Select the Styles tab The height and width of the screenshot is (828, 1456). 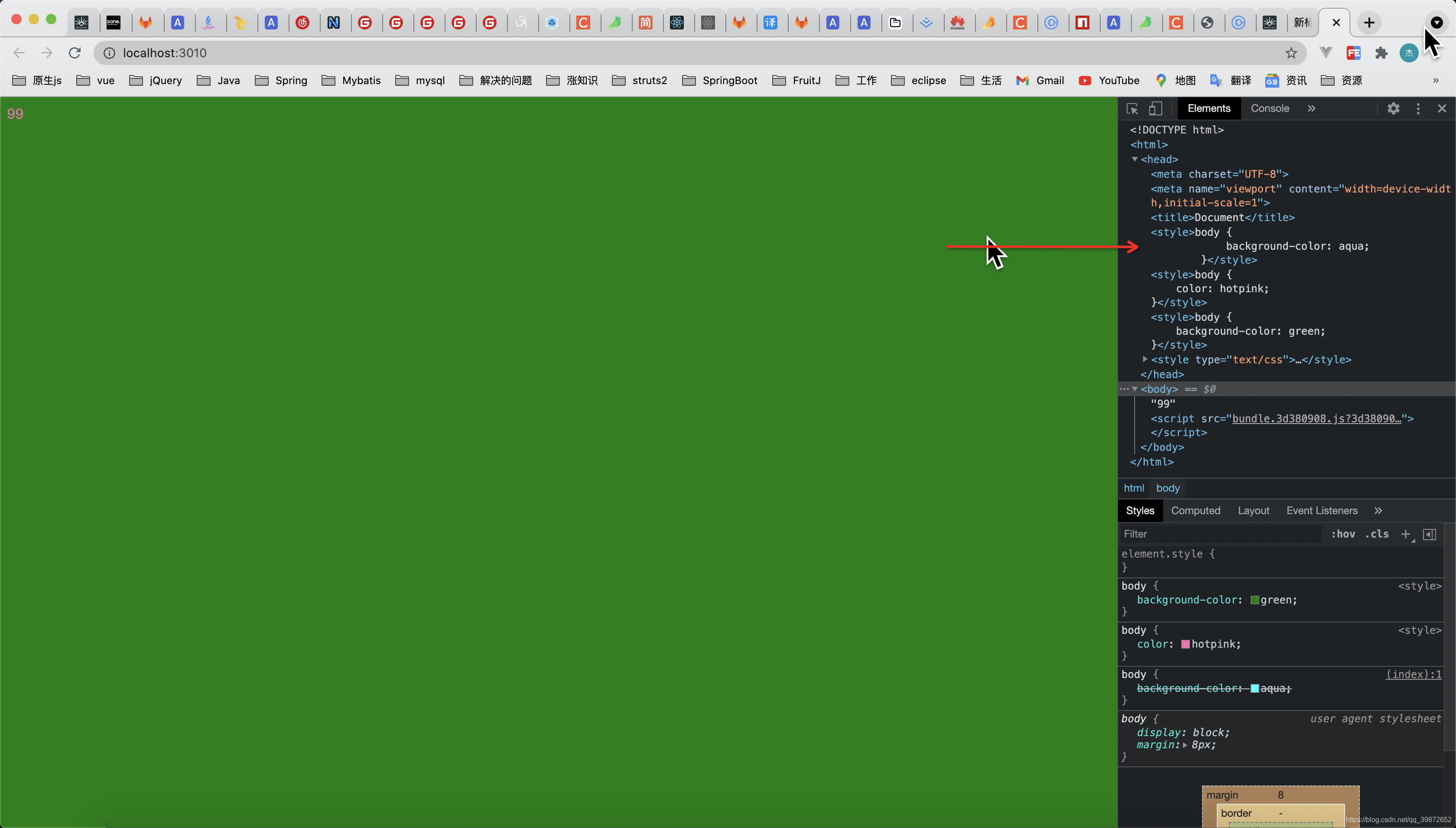(1140, 511)
